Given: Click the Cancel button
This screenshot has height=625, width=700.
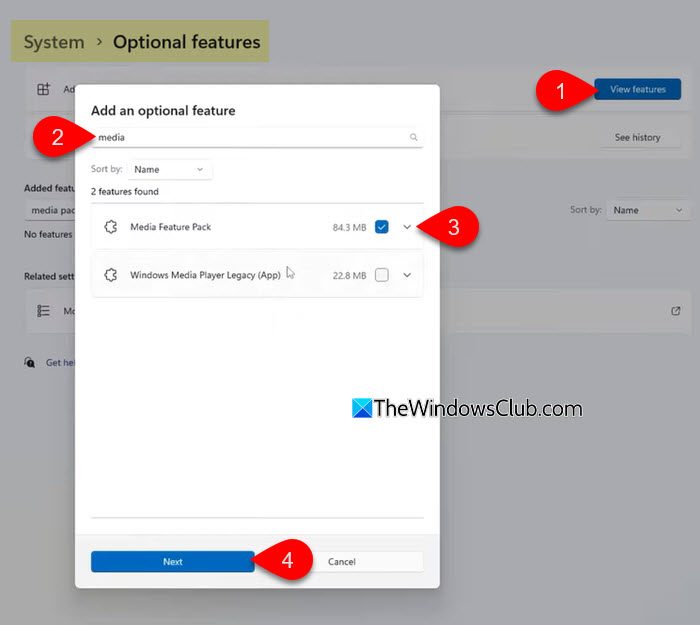Looking at the screenshot, I should [x=342, y=562].
